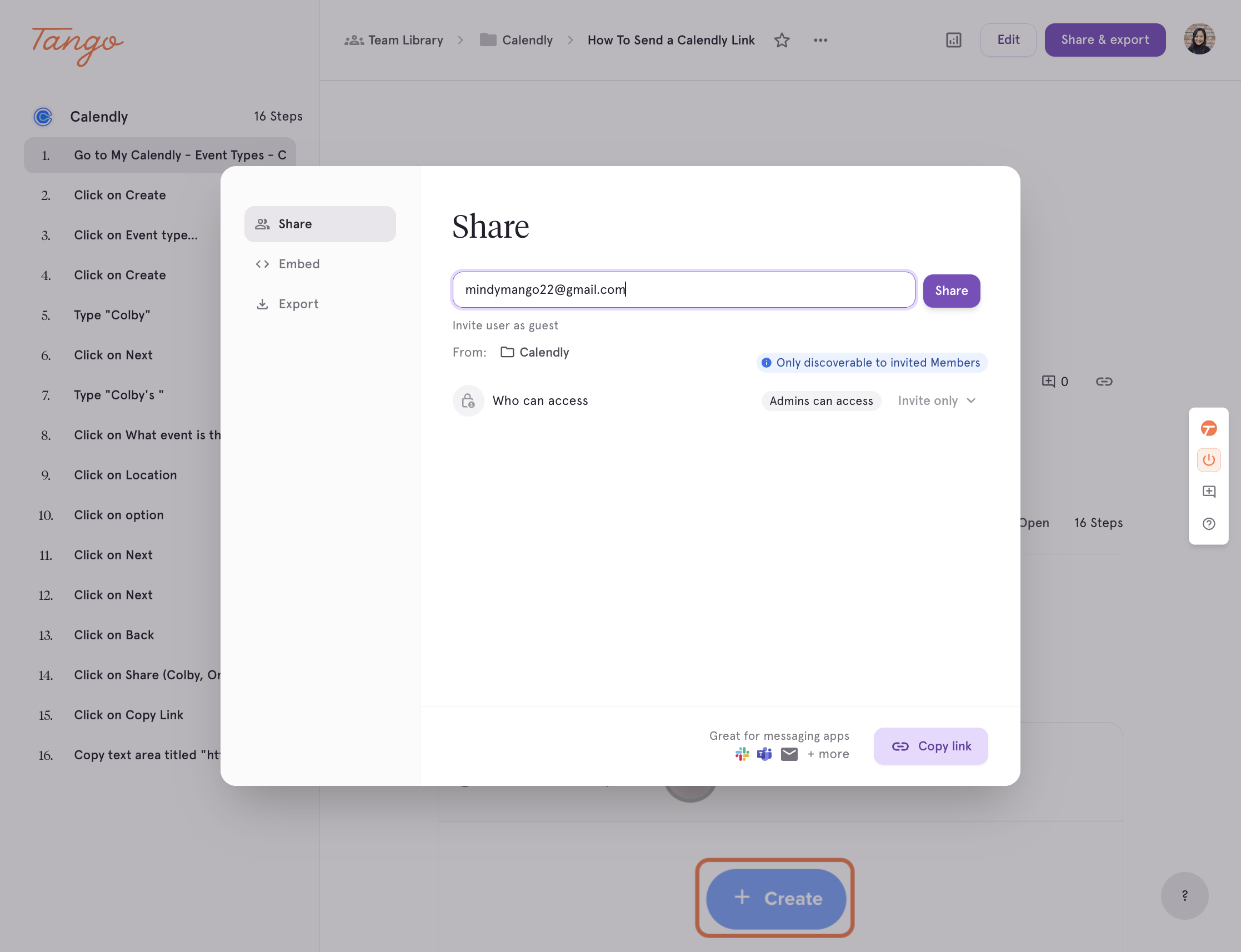Click the lock icon beside Who can access
The width and height of the screenshot is (1241, 952).
(468, 400)
